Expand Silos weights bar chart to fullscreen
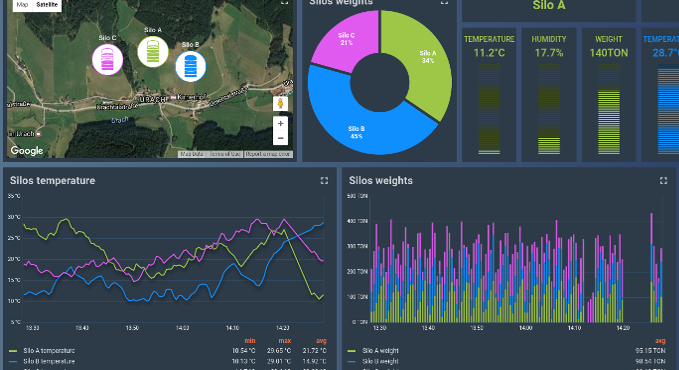 click(x=663, y=181)
